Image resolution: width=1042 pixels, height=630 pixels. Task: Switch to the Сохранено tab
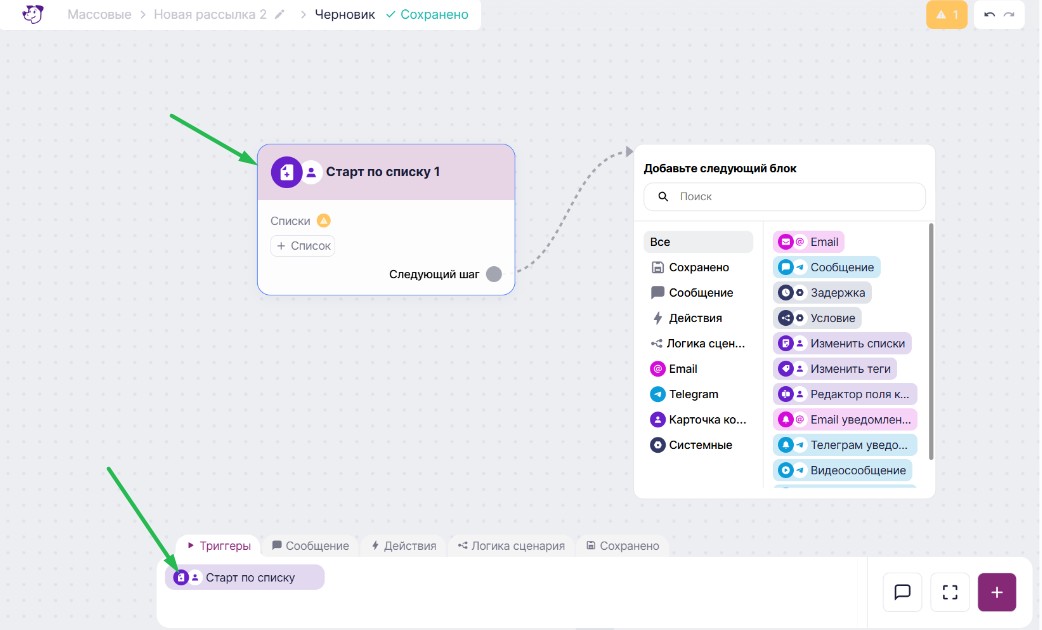tap(623, 546)
